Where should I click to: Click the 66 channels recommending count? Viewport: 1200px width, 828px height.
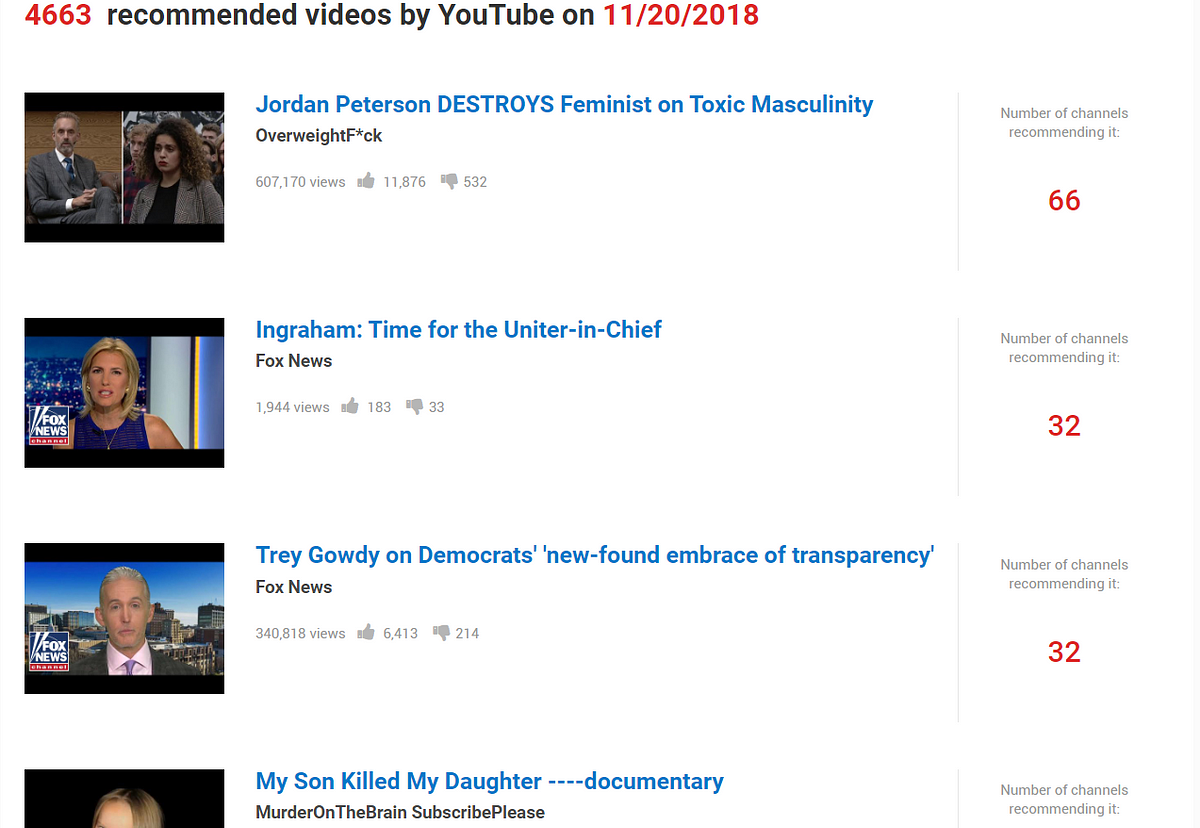[1064, 201]
